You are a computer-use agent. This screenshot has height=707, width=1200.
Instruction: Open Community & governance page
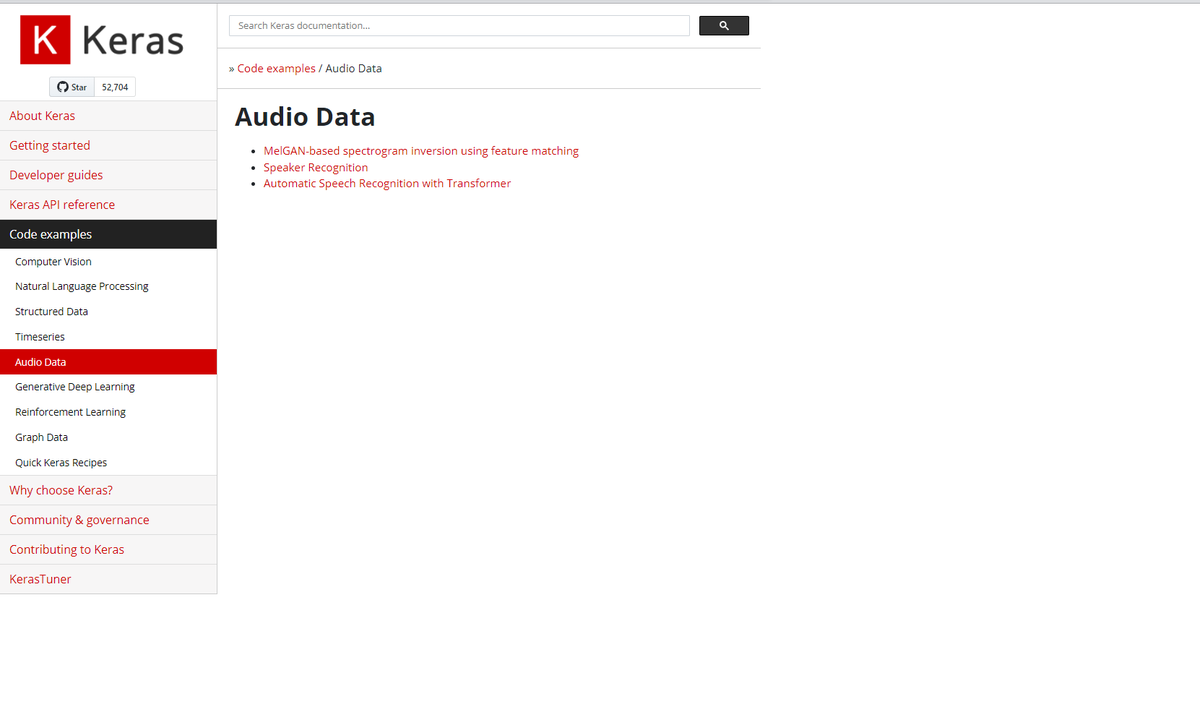pyautogui.click(x=108, y=520)
